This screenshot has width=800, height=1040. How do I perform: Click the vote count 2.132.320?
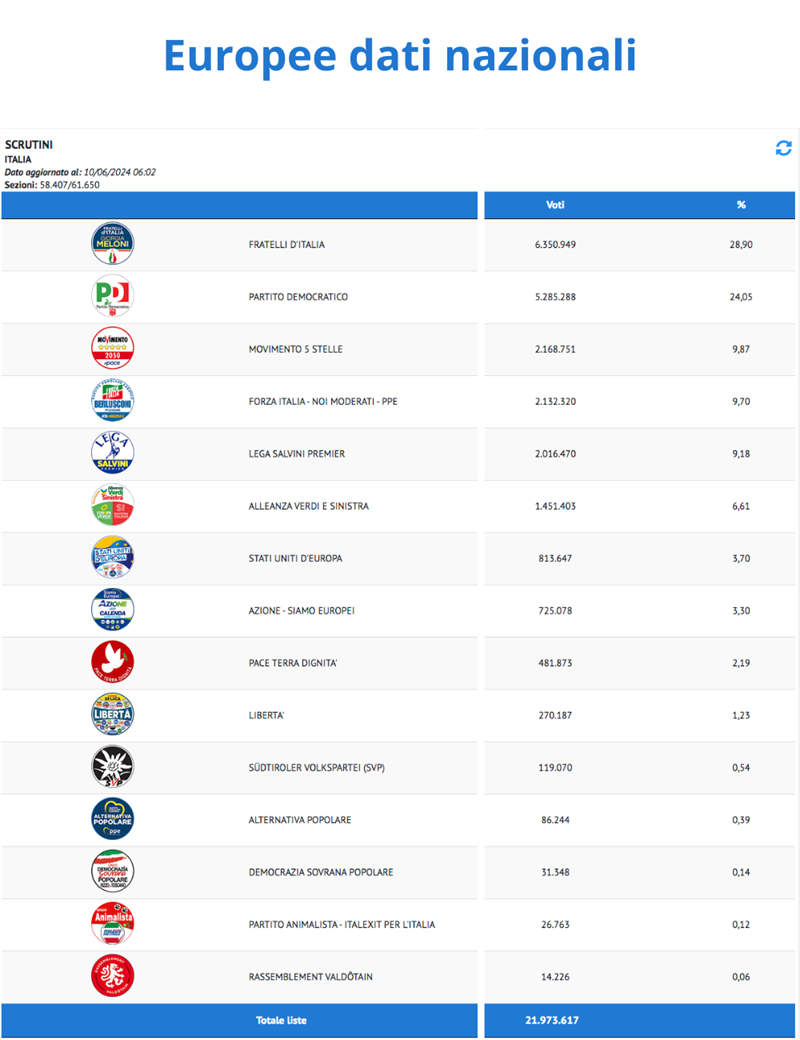tap(555, 402)
